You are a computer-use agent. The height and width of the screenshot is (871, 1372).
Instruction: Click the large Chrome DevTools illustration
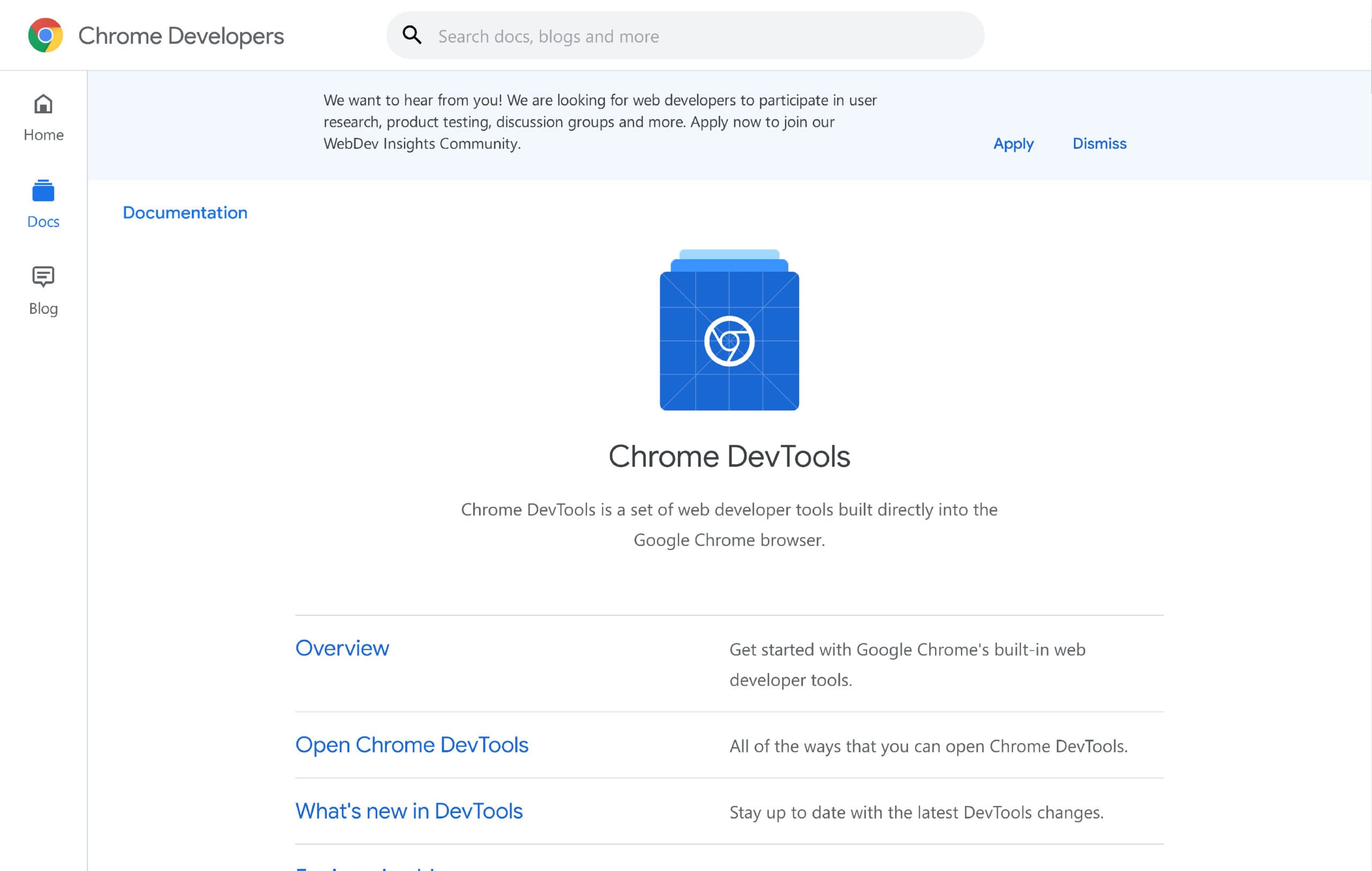click(729, 331)
